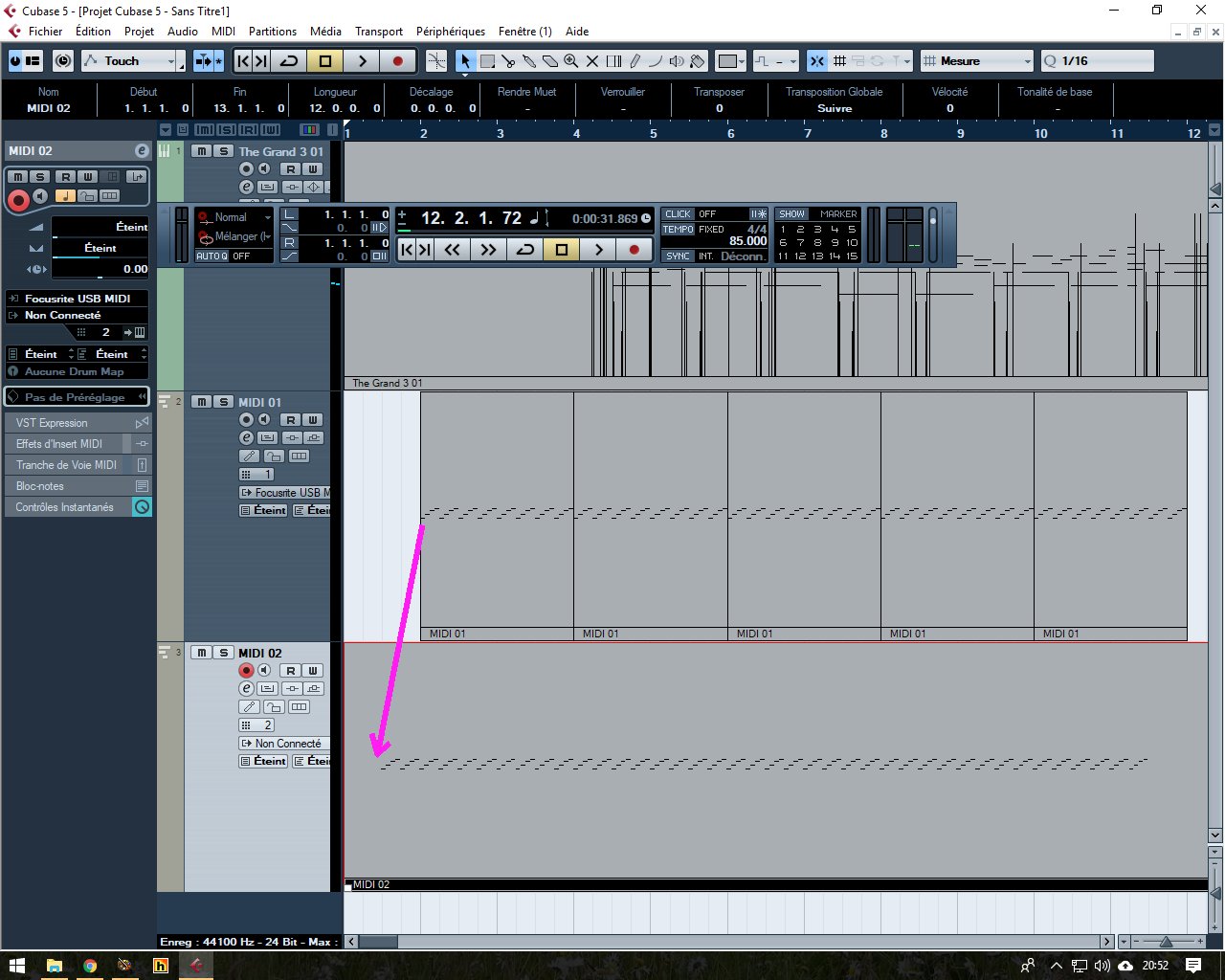This screenshot has width=1225, height=980.
Task: Expand the VST Expression inspector section
Action: (78, 423)
